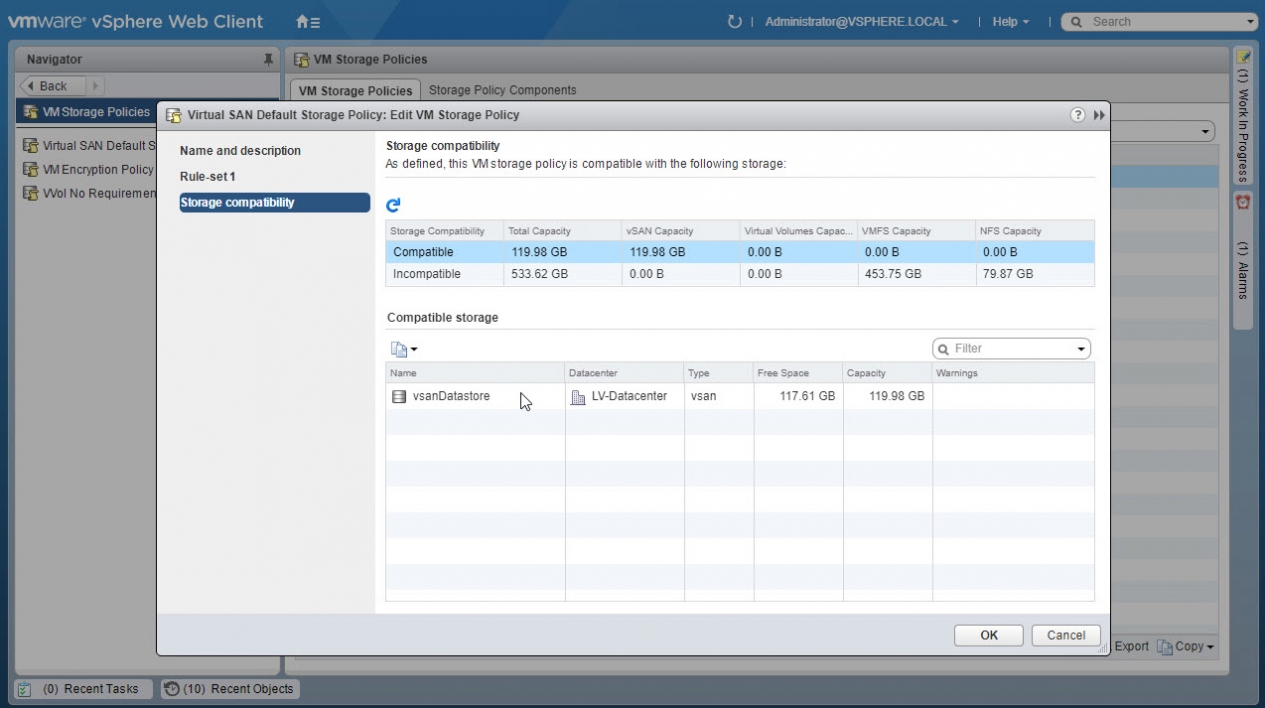Viewport: 1265px width, 708px height.
Task: Go to Name and description step
Action: click(240, 151)
